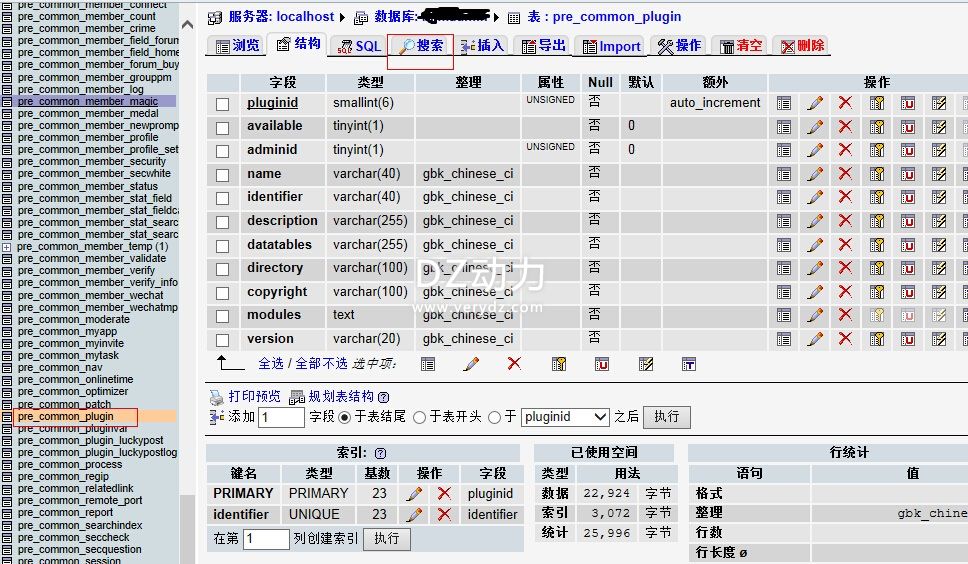Screen dimensions: 968x564
Task: Click the 规划表结构 link
Action: (x=341, y=396)
